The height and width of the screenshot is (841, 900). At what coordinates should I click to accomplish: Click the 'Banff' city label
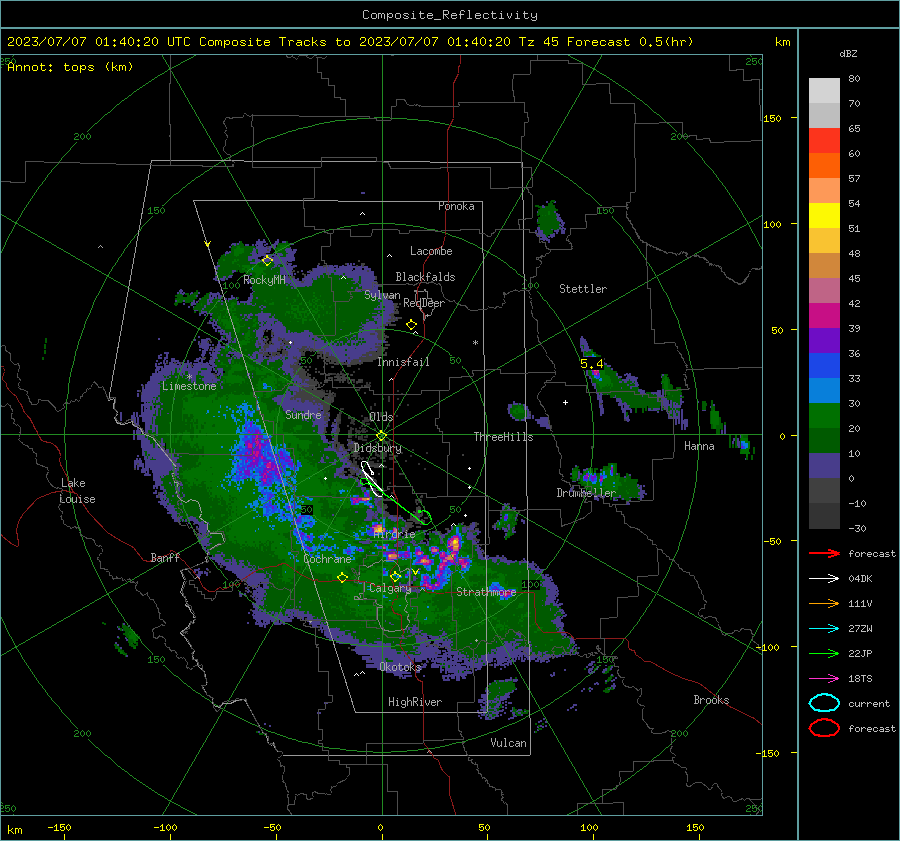pos(165,558)
